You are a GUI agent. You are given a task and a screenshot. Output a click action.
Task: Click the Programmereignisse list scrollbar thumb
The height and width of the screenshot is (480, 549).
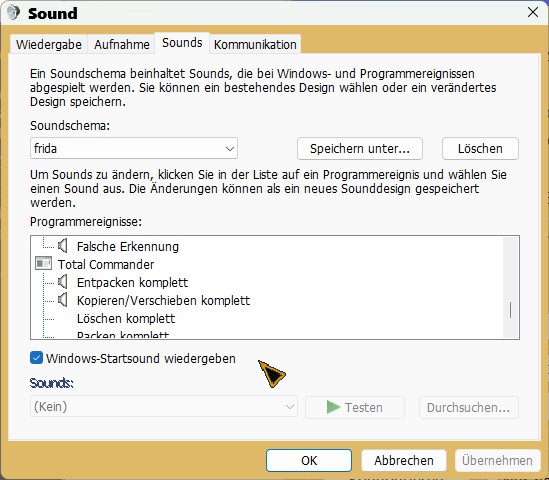pos(510,310)
